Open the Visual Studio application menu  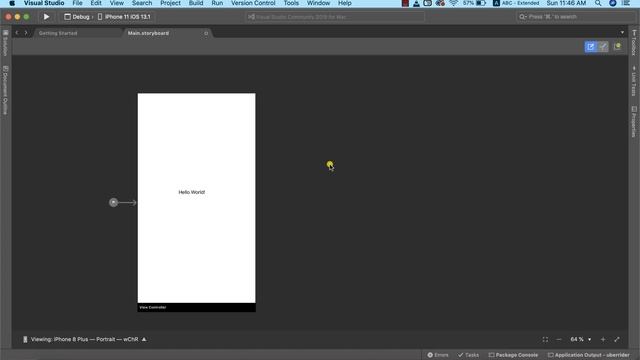point(44,3)
